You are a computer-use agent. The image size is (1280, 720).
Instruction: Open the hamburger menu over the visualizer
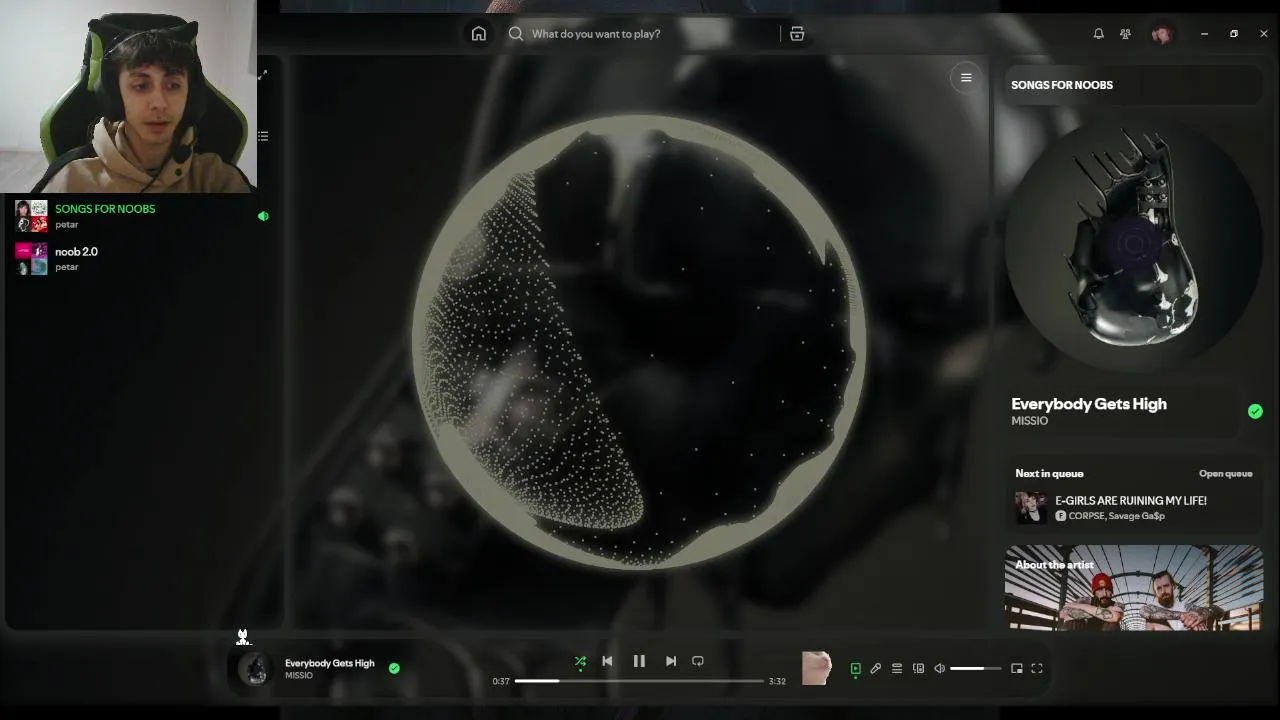pos(966,78)
